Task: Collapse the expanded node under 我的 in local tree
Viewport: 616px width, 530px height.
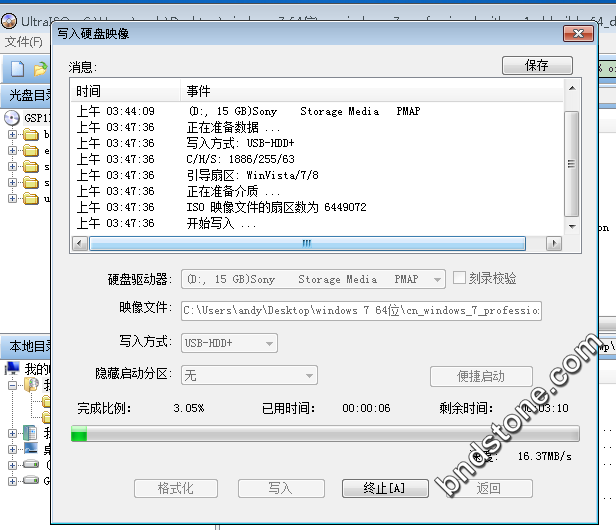Action: click(12, 385)
